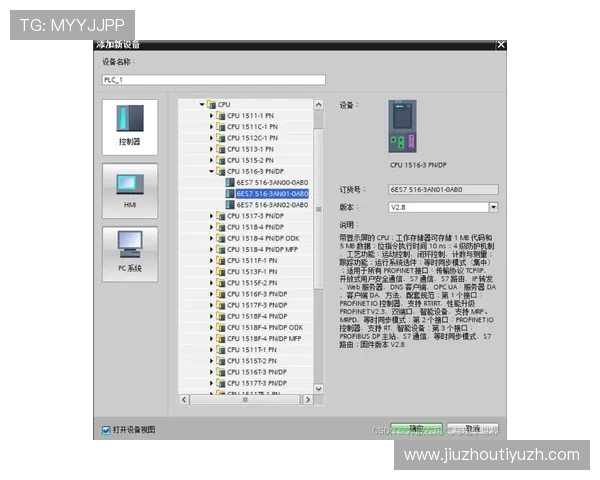The image size is (600, 480).
Task: Click the tree scroll left arrow
Action: click(x=184, y=400)
